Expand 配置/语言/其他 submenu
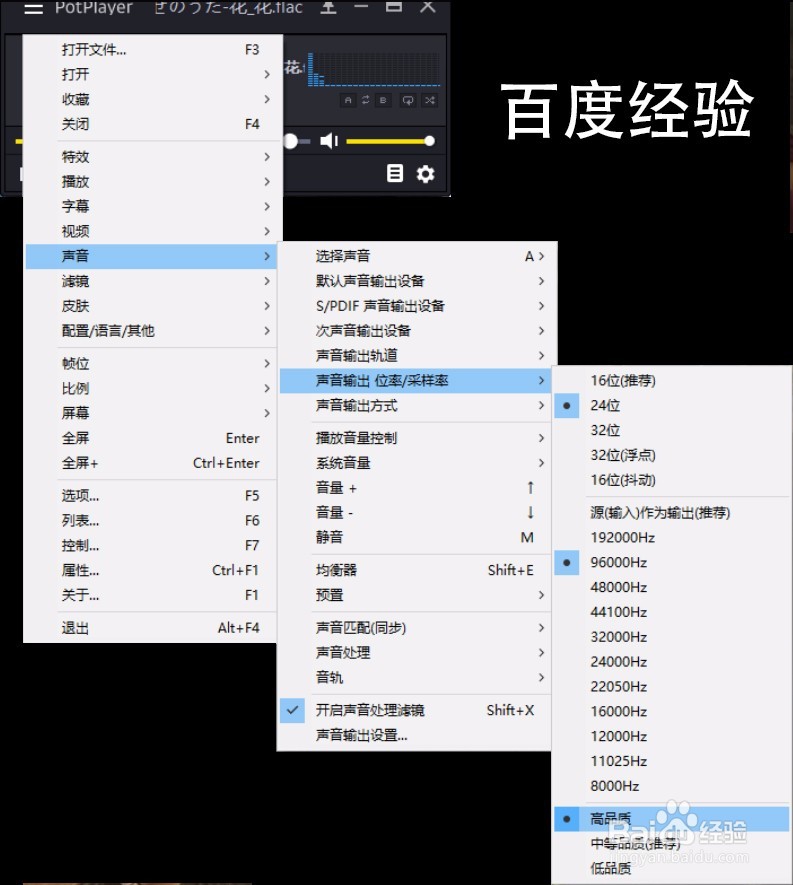Image resolution: width=793 pixels, height=885 pixels. tap(151, 331)
